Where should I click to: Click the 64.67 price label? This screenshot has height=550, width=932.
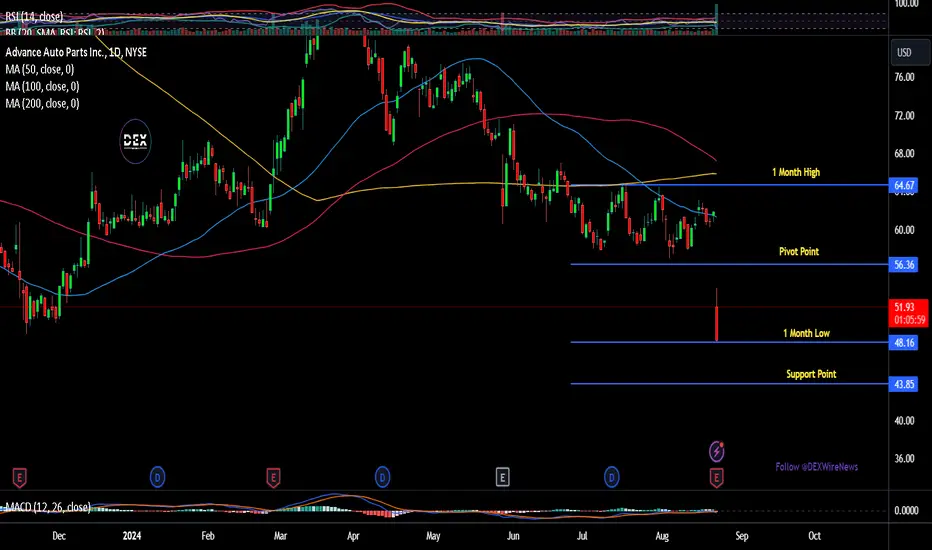[x=903, y=186]
